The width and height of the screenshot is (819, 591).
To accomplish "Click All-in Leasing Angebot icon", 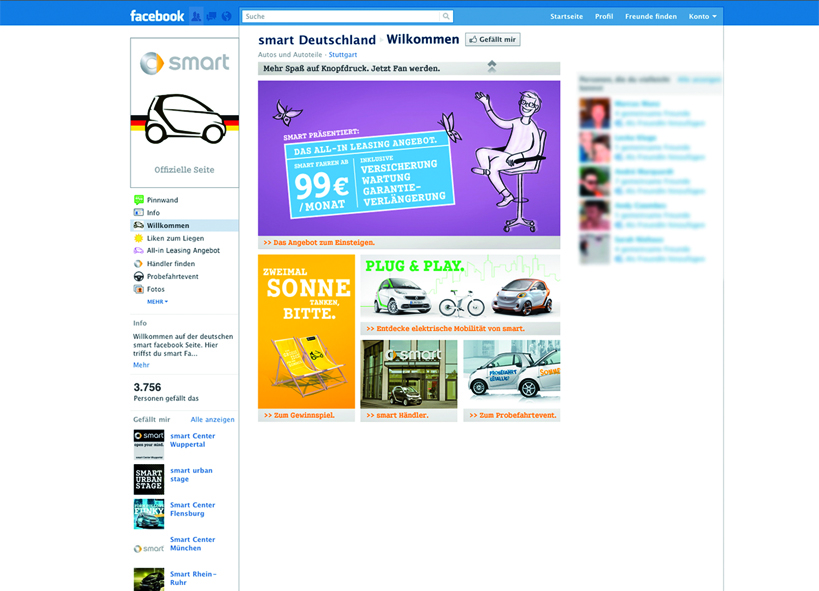I will coord(138,250).
